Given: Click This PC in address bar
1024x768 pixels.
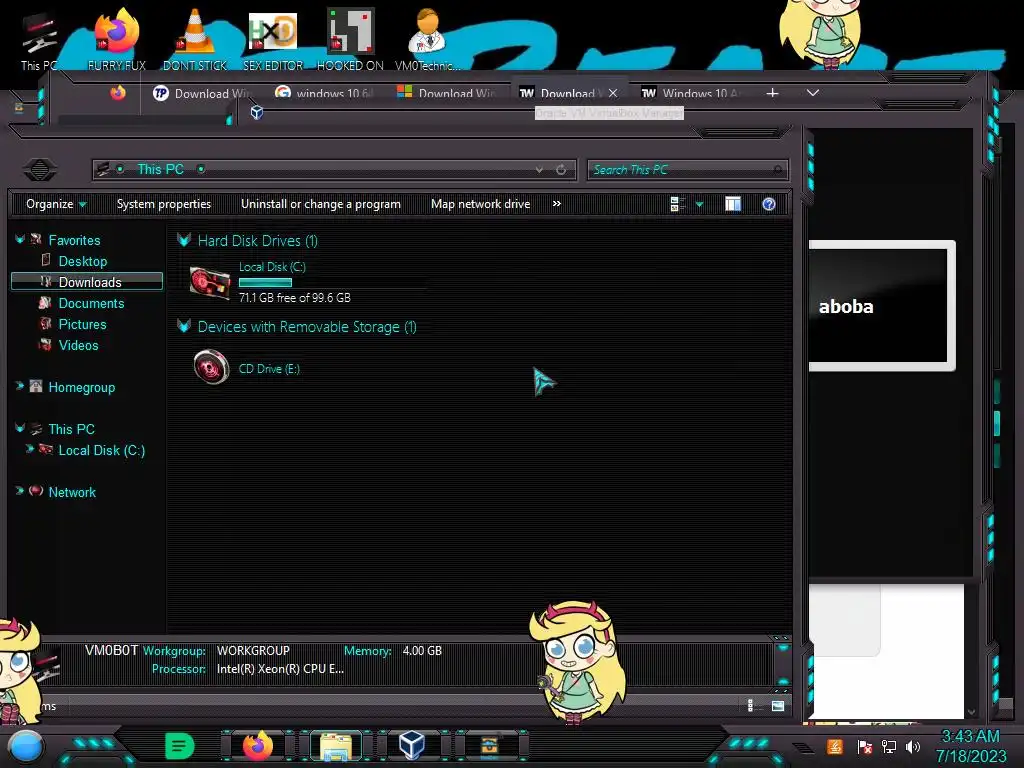Looking at the screenshot, I should click(x=161, y=170).
